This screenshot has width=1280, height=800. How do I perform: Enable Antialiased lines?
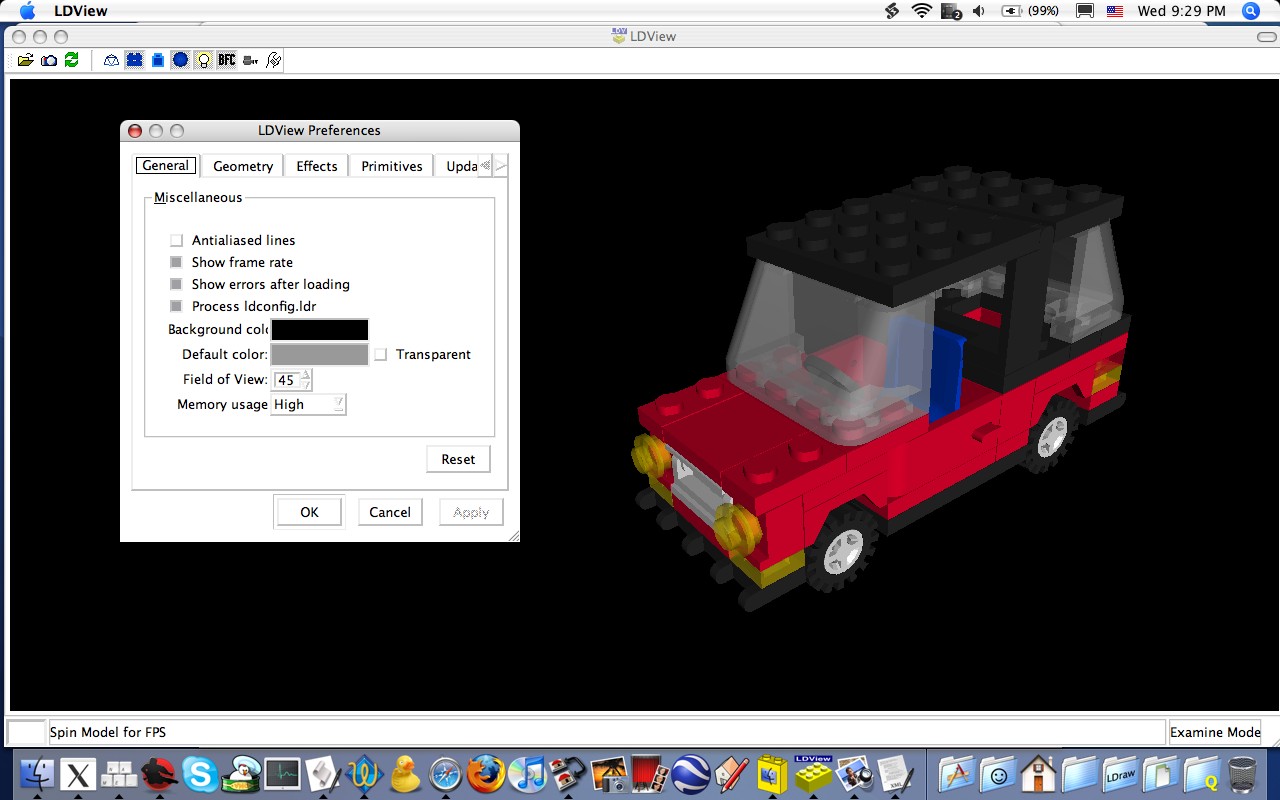pyautogui.click(x=176, y=240)
